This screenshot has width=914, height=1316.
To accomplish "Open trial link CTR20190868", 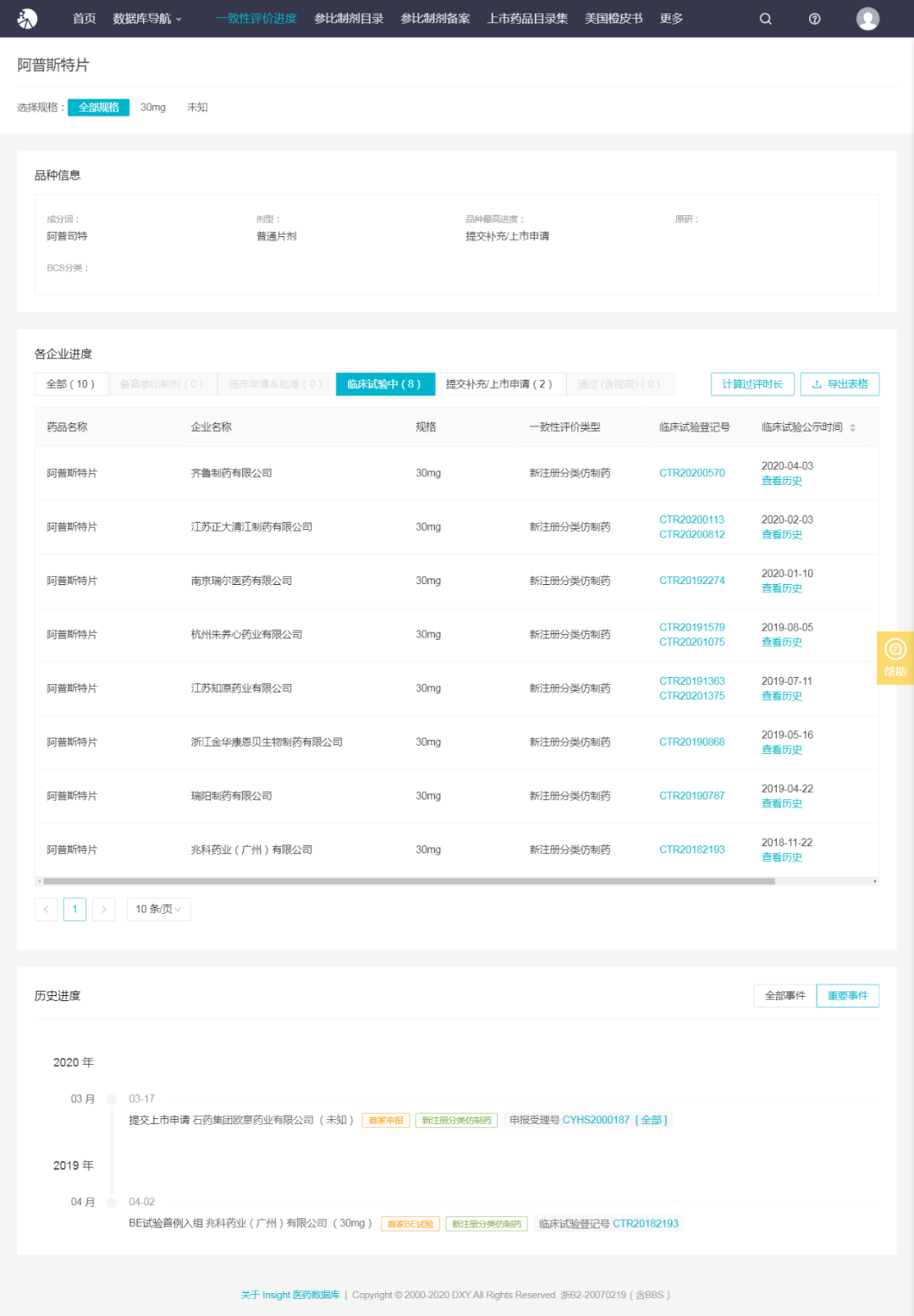I will (692, 742).
